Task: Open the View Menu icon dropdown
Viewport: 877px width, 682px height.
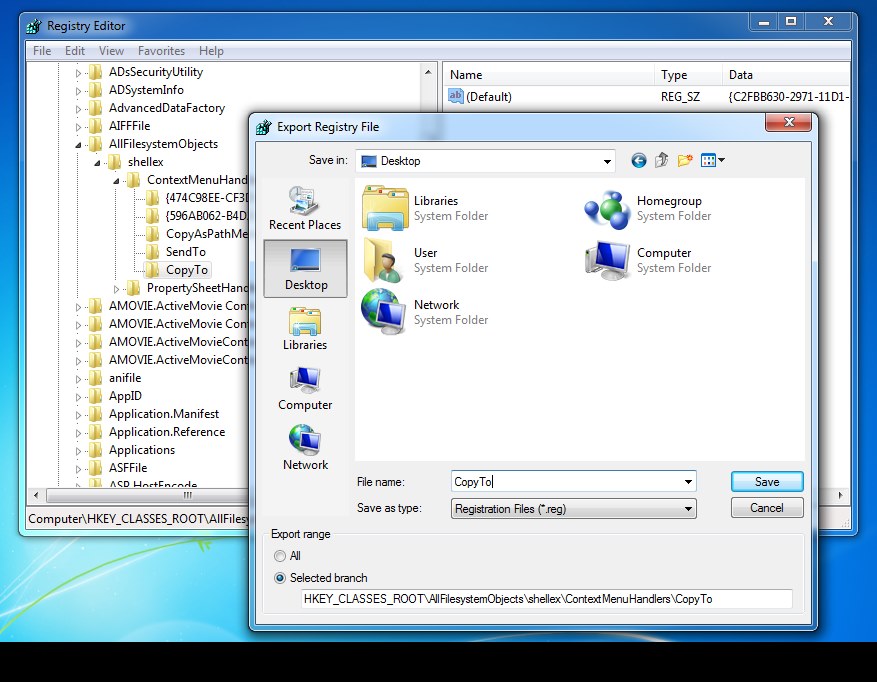Action: coord(713,161)
